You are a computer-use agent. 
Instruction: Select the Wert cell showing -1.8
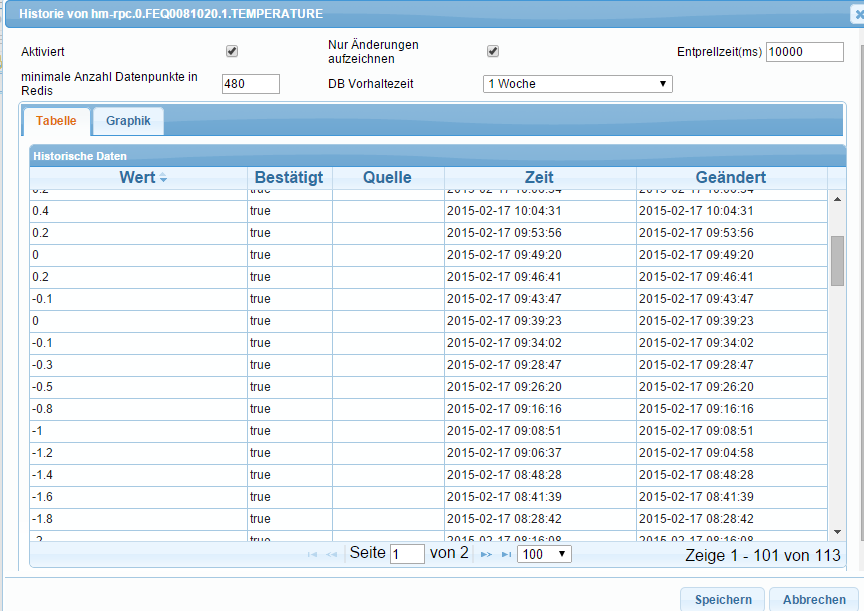point(138,520)
